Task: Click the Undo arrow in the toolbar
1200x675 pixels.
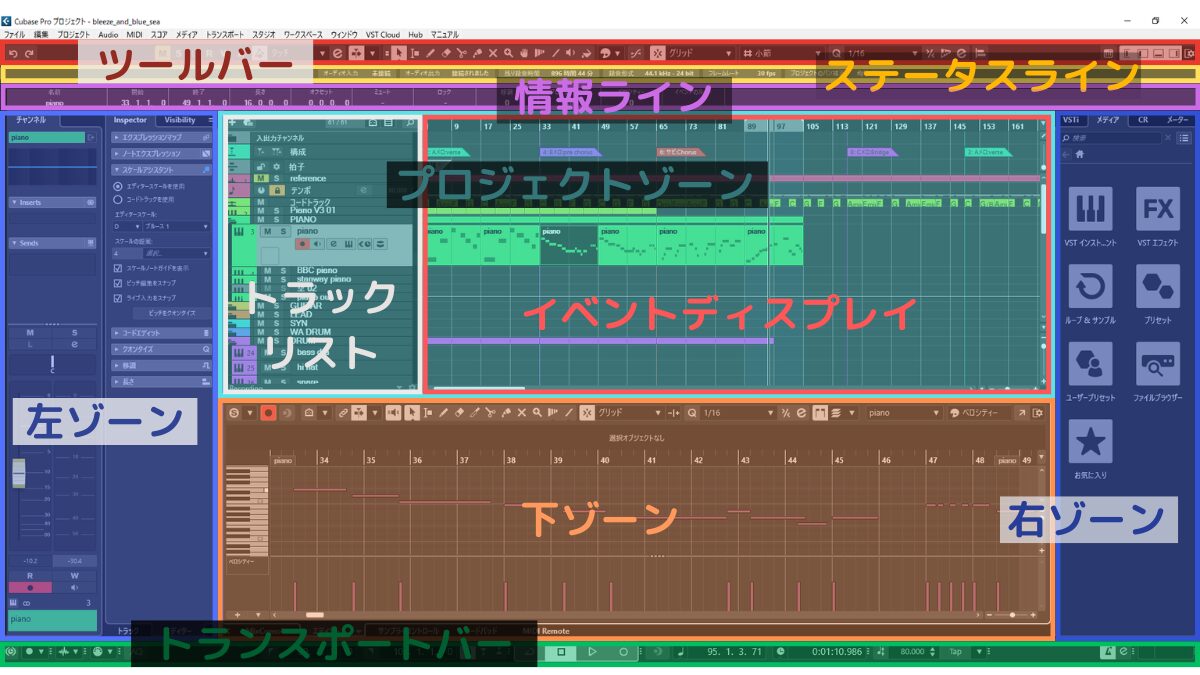Action: 11,52
